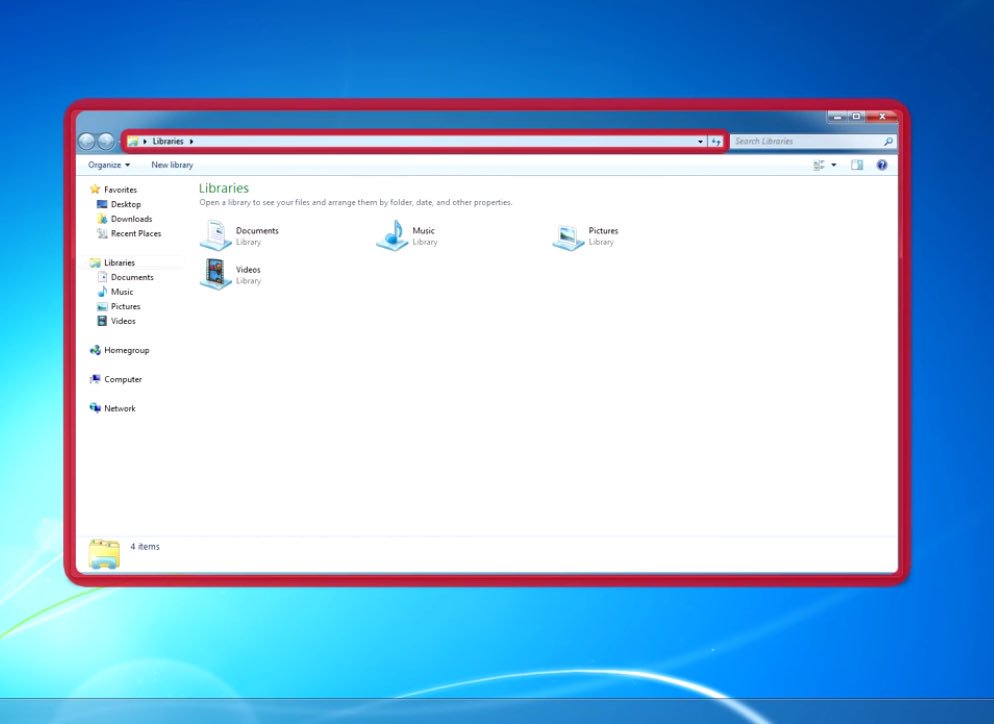Click the Music library name text
Image resolution: width=994 pixels, height=724 pixels.
point(423,231)
